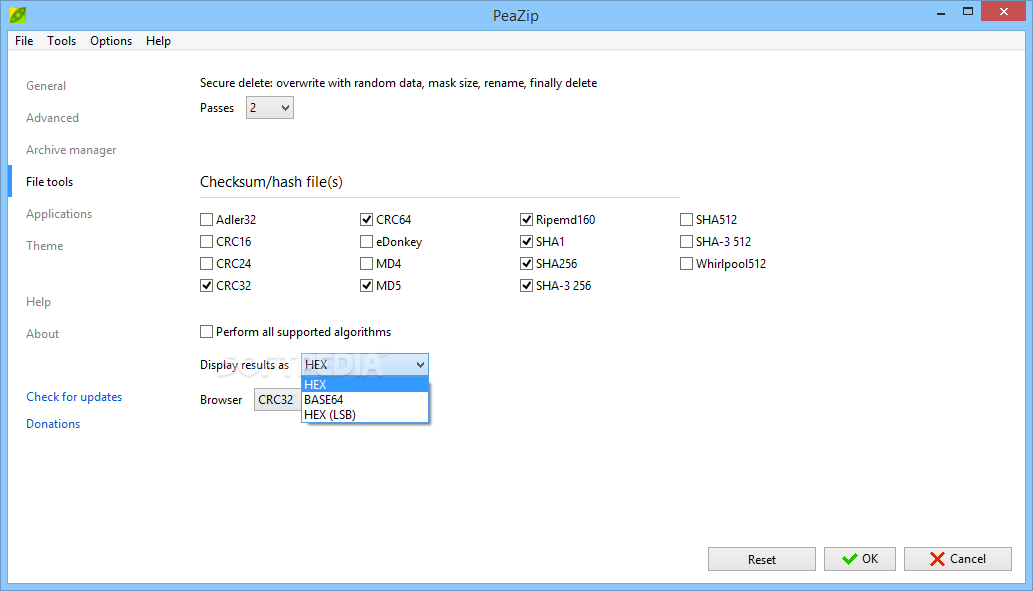
Task: Uncheck the Ripemd160 checkbox
Action: click(x=526, y=219)
